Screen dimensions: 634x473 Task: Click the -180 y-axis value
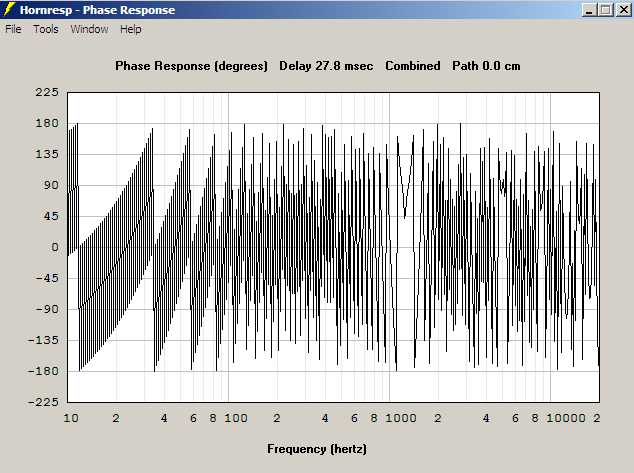(43, 371)
